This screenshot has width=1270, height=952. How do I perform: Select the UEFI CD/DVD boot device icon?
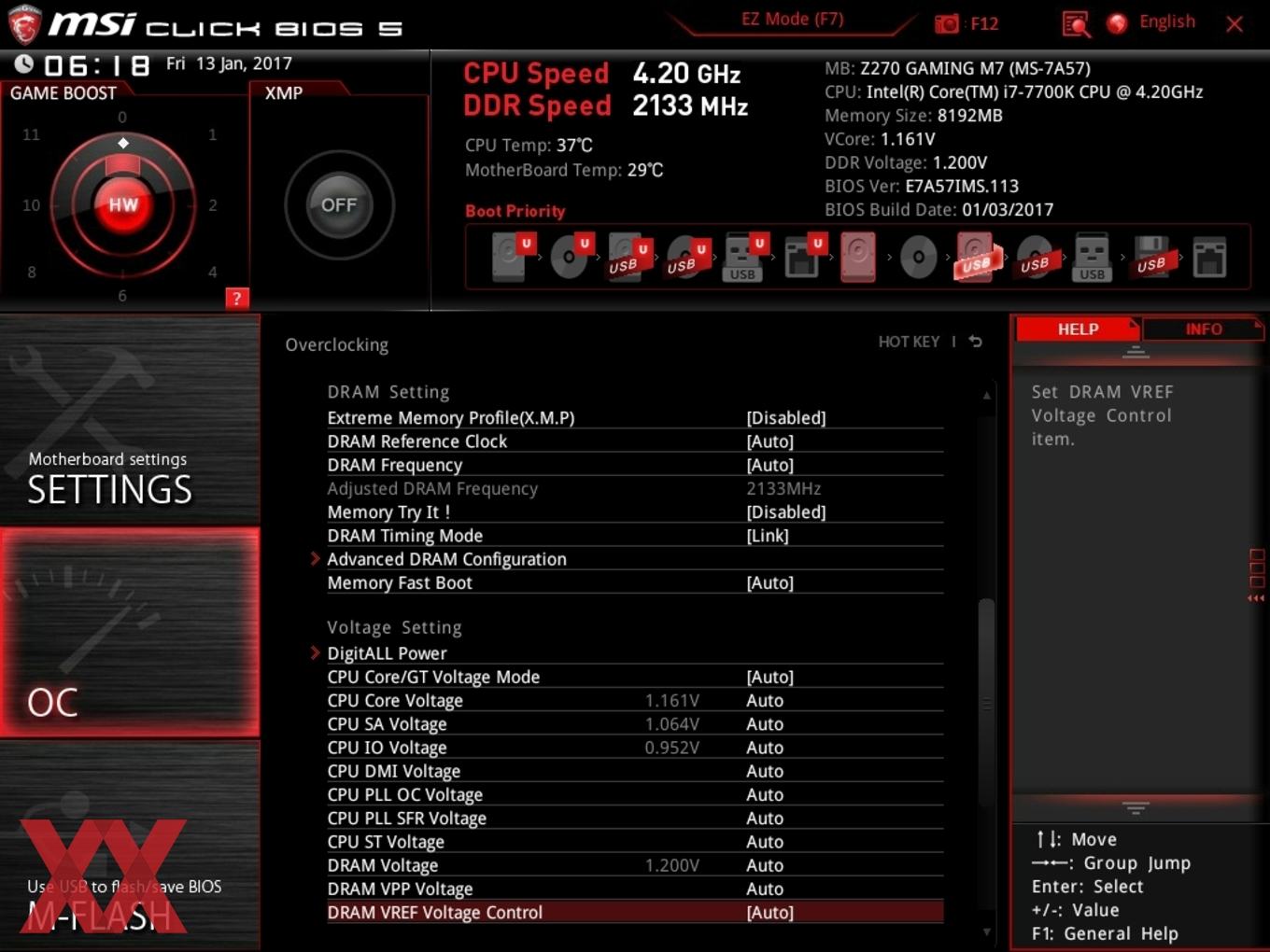[571, 257]
